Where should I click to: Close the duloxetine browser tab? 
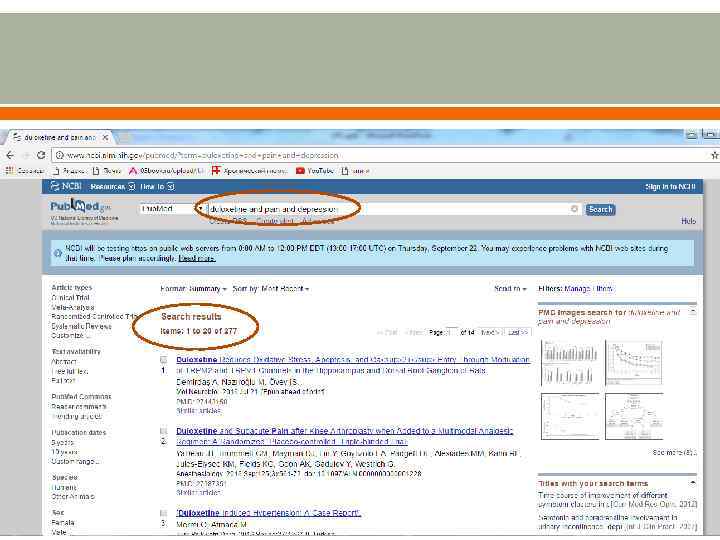(105, 137)
